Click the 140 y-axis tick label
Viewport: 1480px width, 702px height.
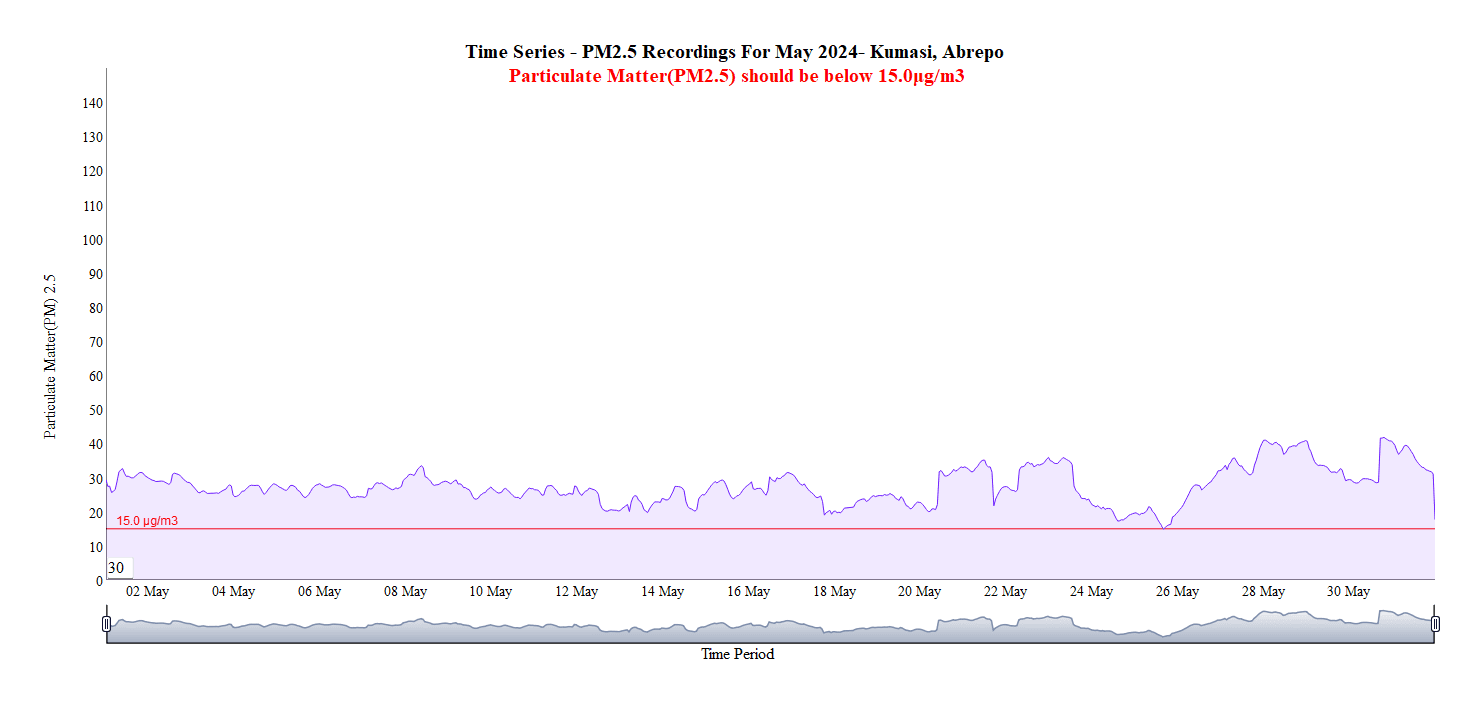pos(93,103)
